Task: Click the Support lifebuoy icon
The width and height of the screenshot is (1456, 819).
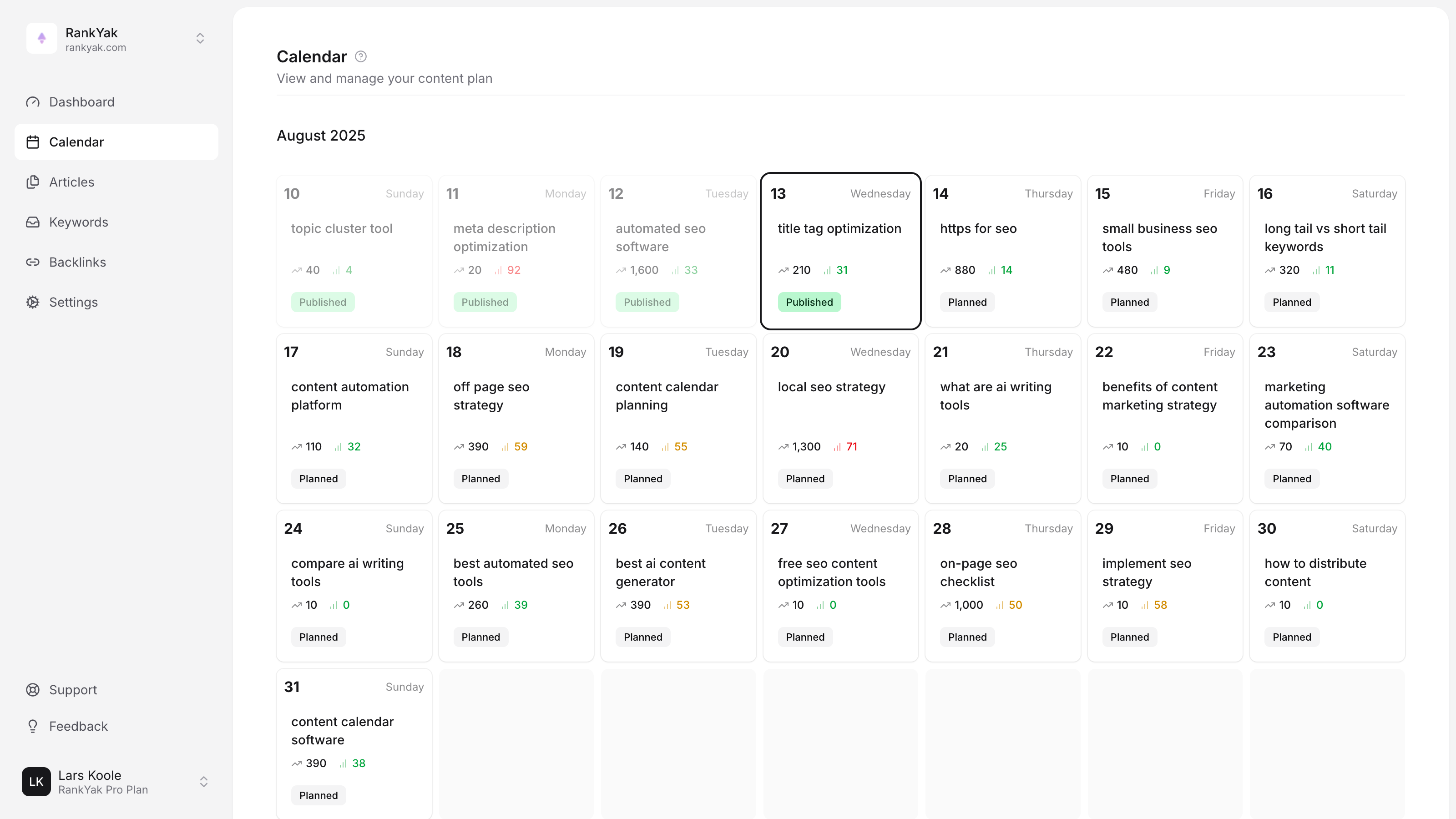Action: pyautogui.click(x=33, y=690)
